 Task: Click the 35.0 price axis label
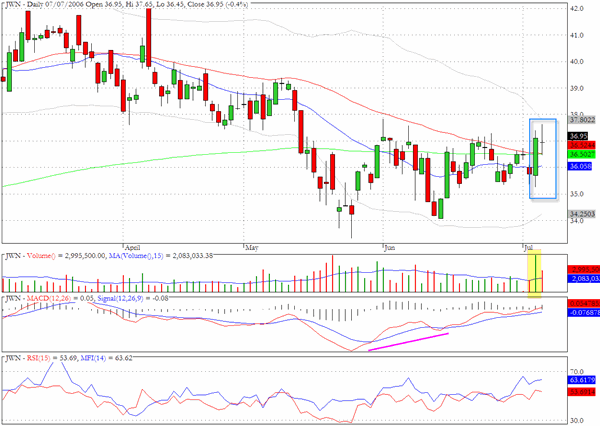[576, 194]
